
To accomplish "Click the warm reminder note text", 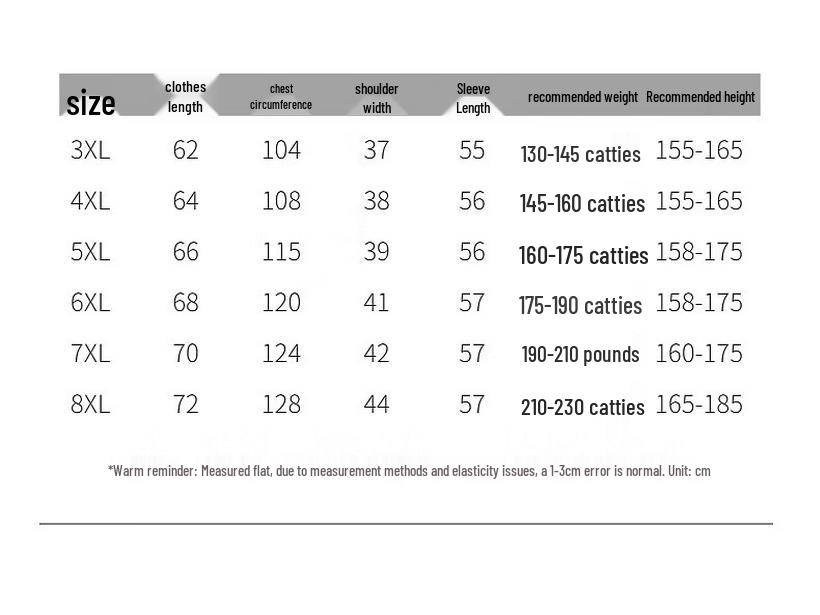I will pos(409,470).
